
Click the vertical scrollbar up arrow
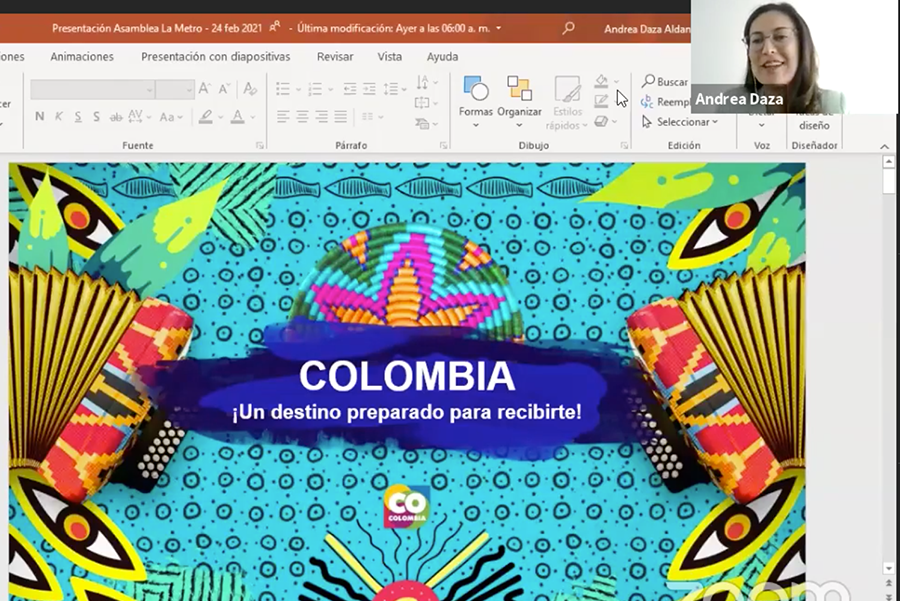(889, 162)
